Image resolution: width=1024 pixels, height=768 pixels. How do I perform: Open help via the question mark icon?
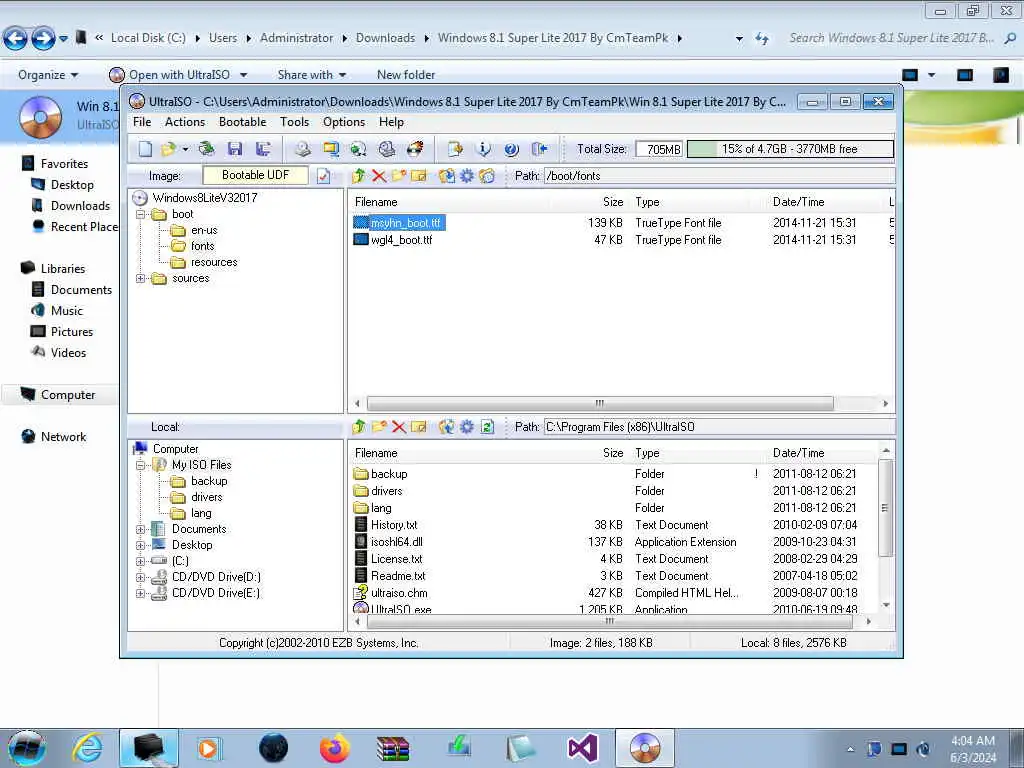click(511, 149)
